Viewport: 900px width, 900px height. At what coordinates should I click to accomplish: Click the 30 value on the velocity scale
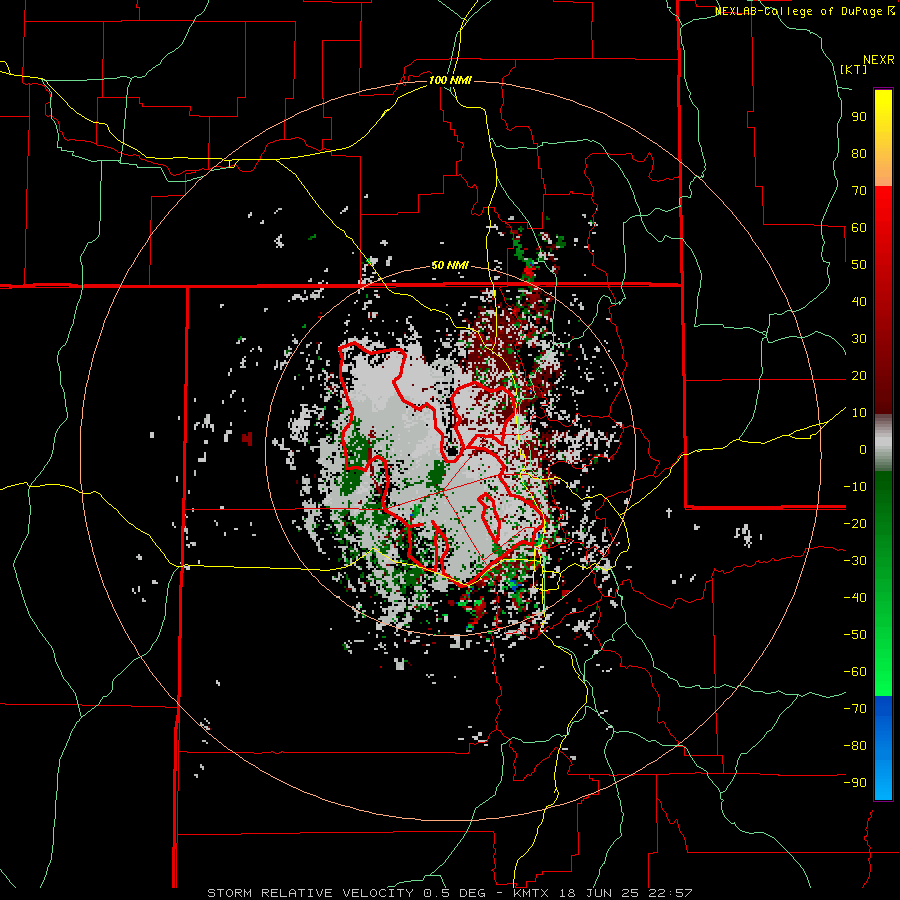pyautogui.click(x=859, y=339)
